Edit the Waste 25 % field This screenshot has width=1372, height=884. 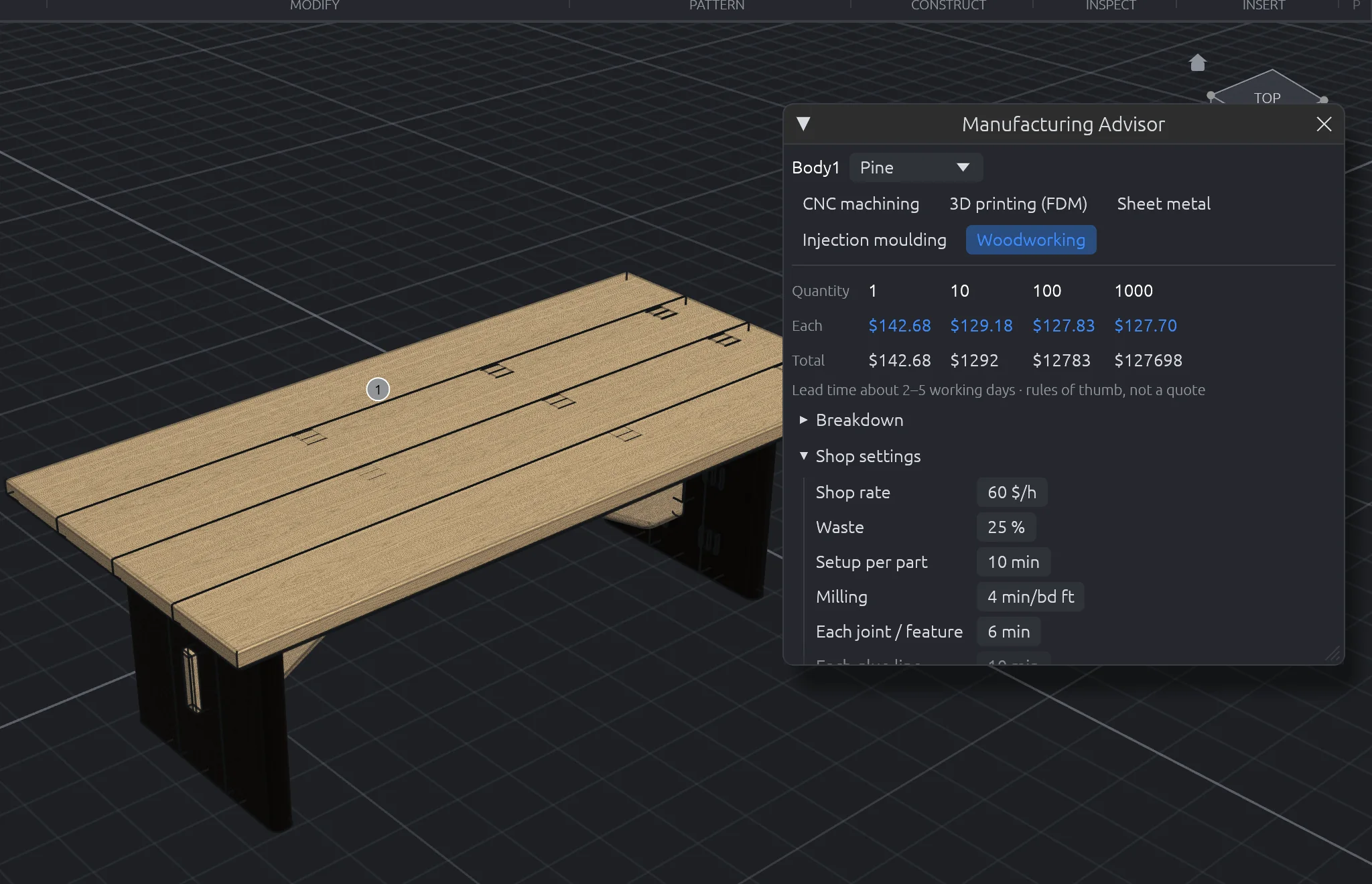pos(1006,527)
